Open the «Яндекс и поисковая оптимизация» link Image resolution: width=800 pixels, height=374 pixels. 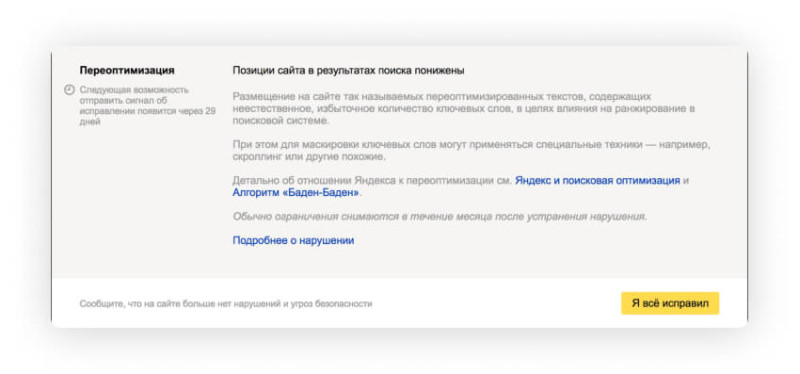597,180
